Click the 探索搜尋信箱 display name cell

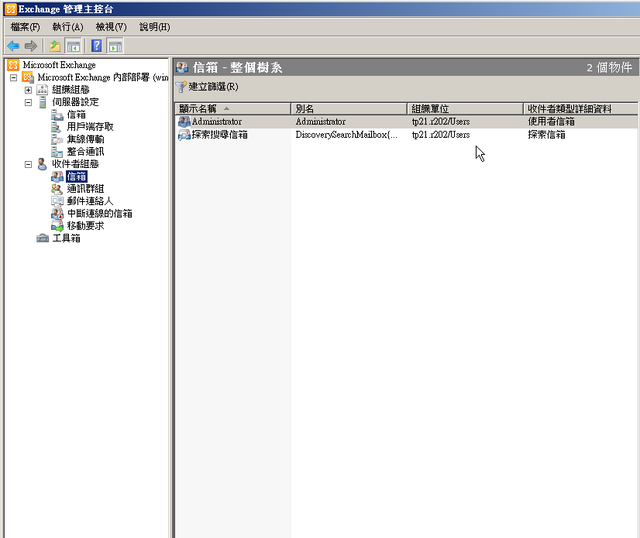coord(220,135)
